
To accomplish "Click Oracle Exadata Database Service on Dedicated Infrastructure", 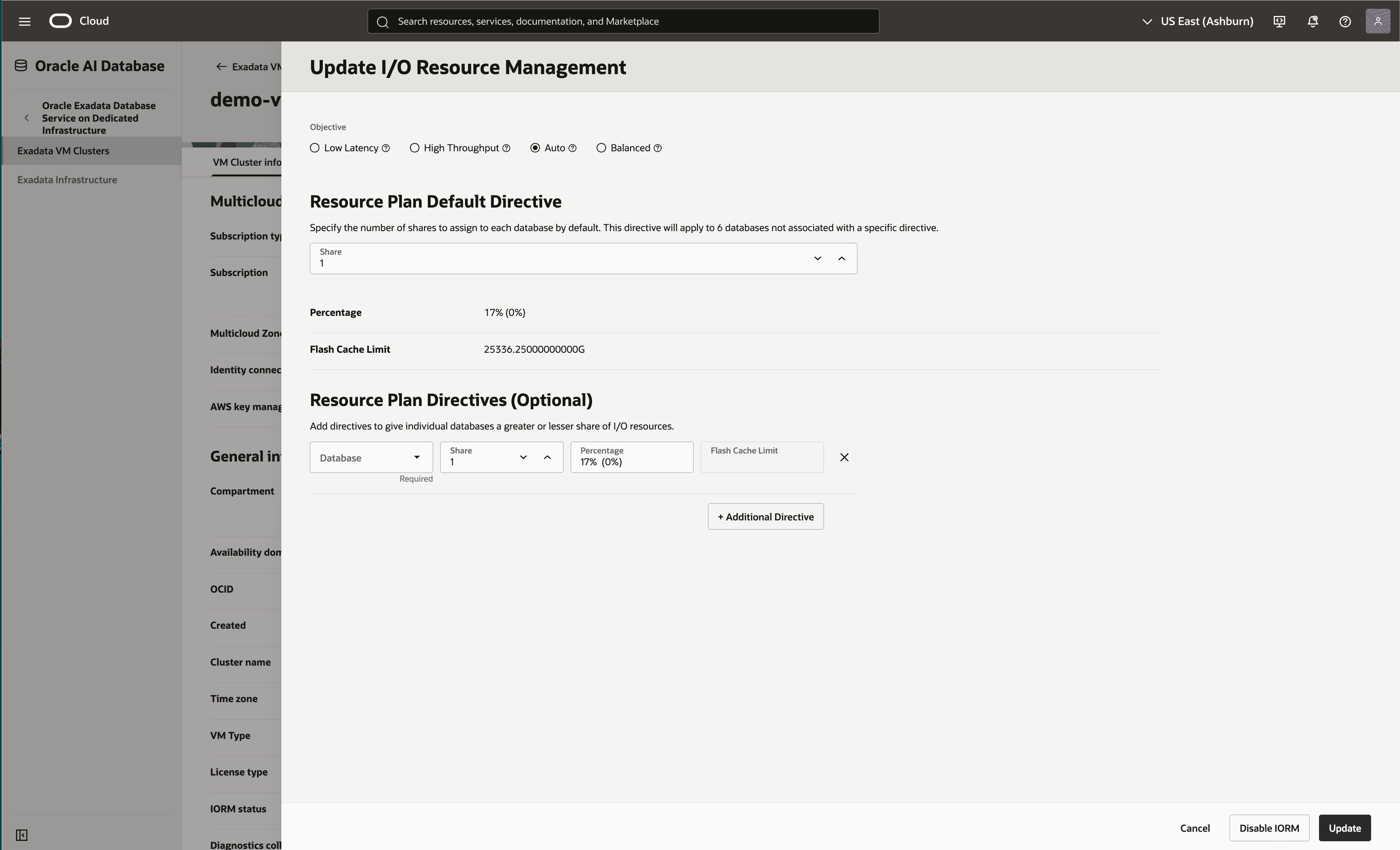I will click(99, 118).
